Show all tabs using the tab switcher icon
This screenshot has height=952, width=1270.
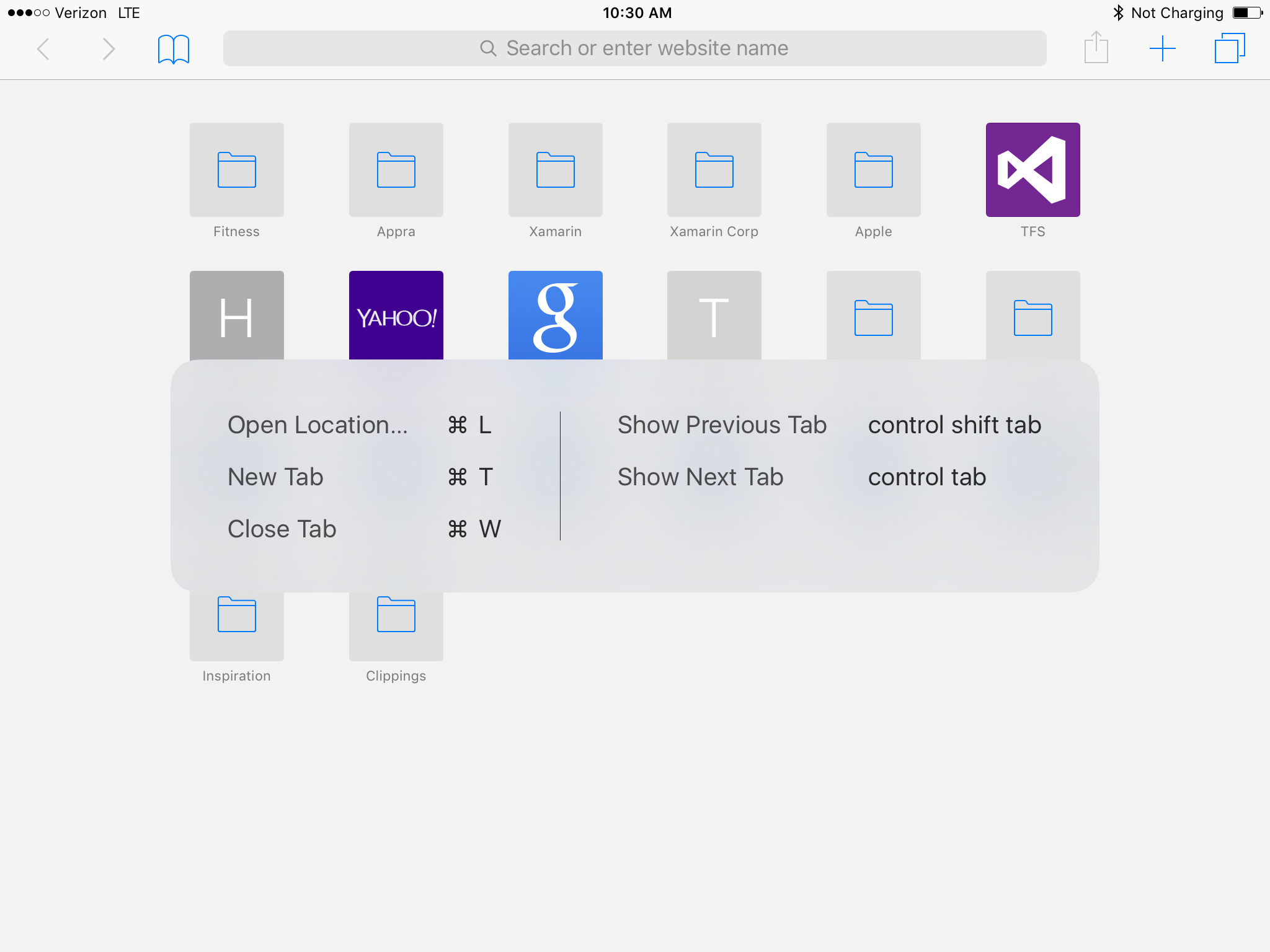(1230, 48)
